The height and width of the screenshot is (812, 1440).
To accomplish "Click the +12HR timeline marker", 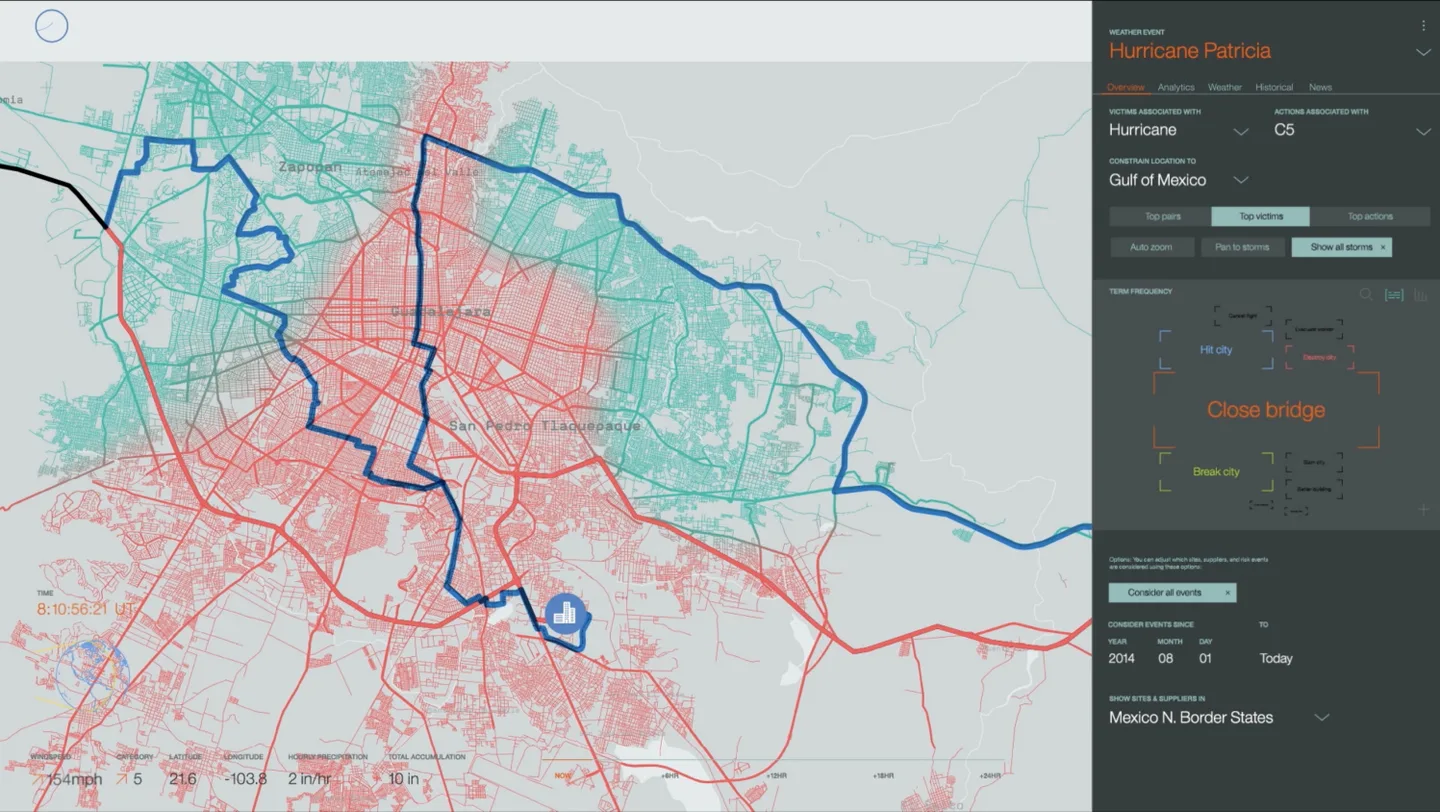I will (x=777, y=776).
